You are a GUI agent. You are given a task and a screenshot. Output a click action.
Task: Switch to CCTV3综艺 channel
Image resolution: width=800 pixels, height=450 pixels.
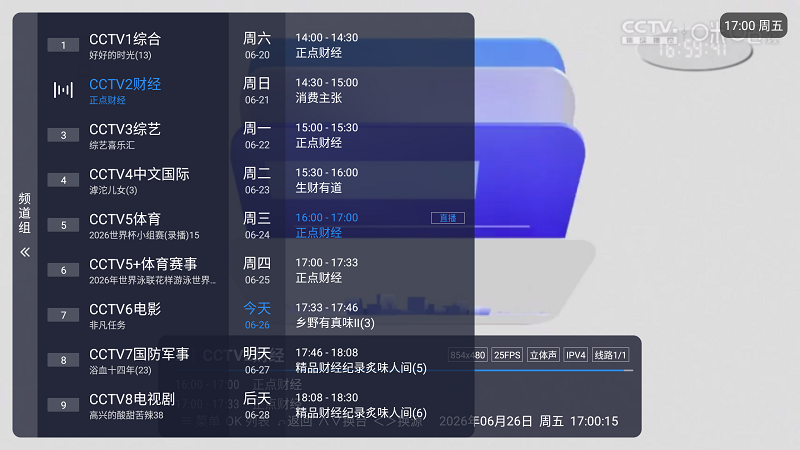tap(133, 135)
